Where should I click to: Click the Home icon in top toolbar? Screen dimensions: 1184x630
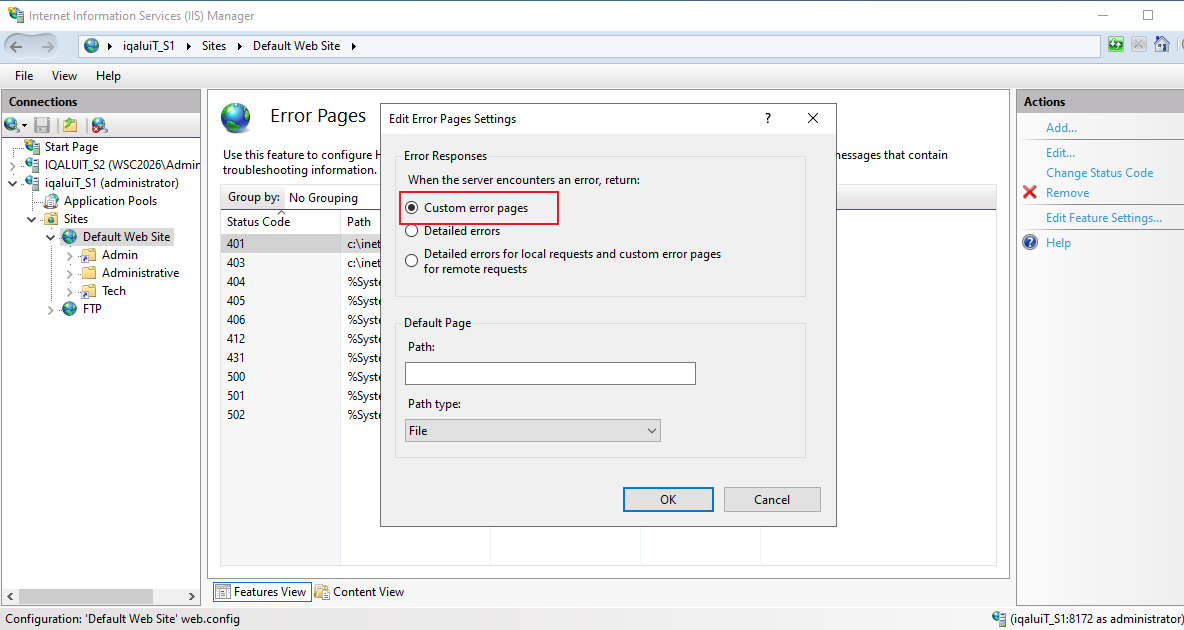click(x=1162, y=45)
